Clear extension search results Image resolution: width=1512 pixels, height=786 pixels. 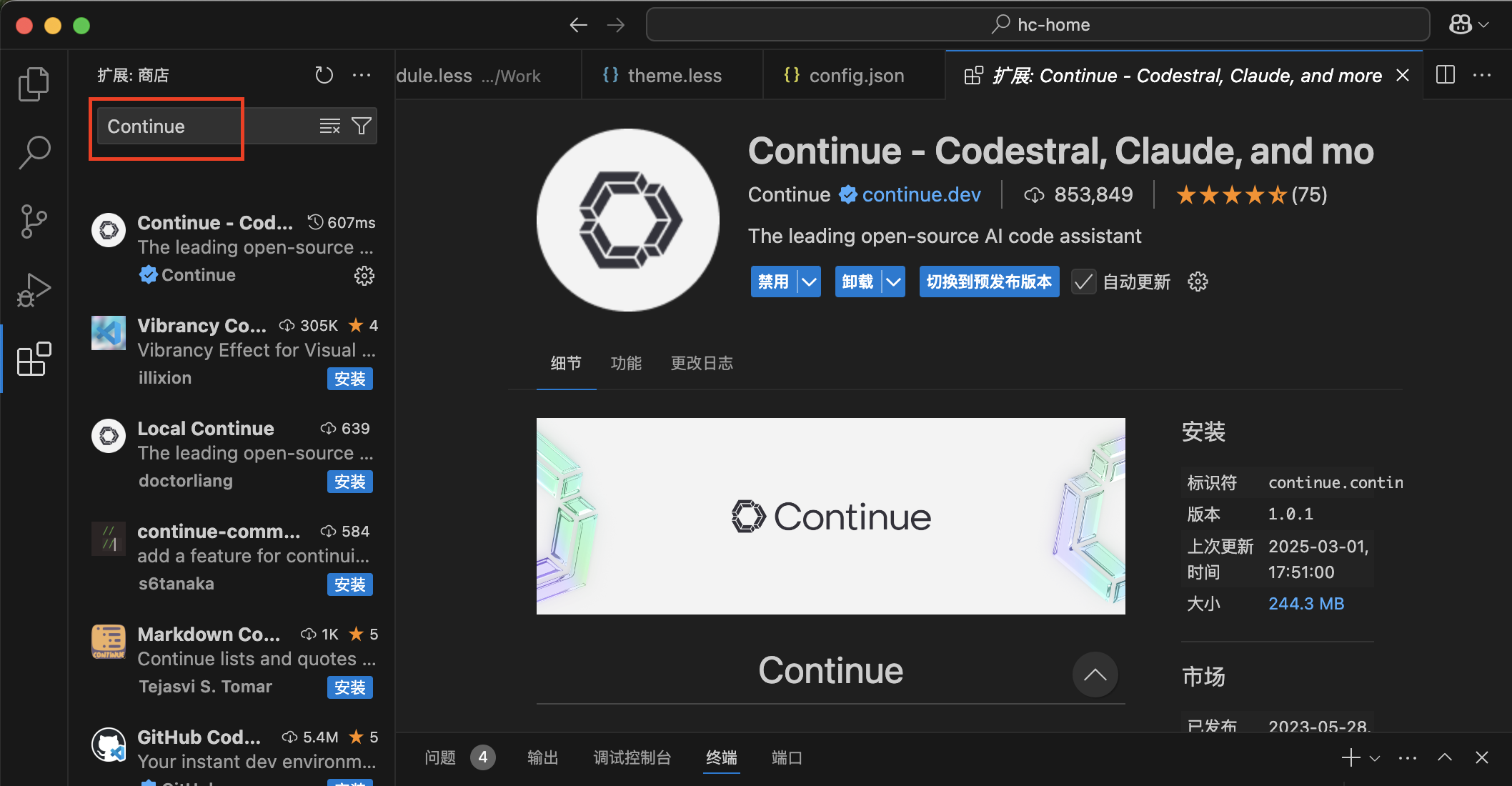pyautogui.click(x=329, y=126)
